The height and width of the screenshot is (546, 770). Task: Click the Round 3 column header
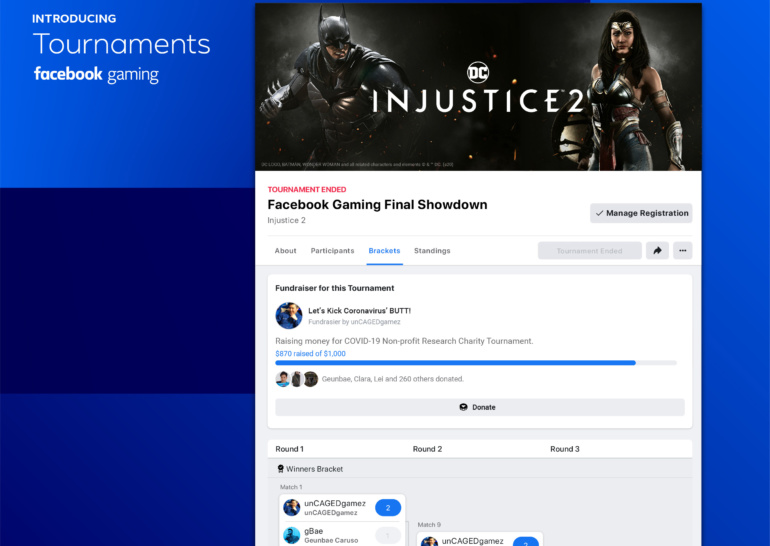[x=565, y=449]
